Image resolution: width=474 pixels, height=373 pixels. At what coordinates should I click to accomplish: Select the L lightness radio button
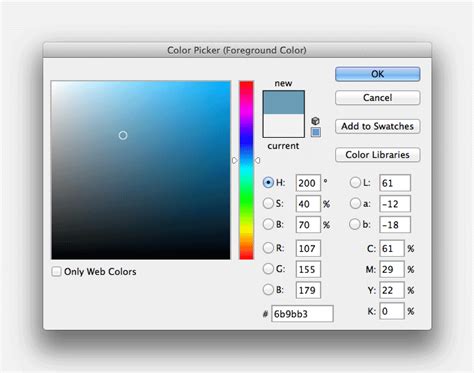pos(355,182)
